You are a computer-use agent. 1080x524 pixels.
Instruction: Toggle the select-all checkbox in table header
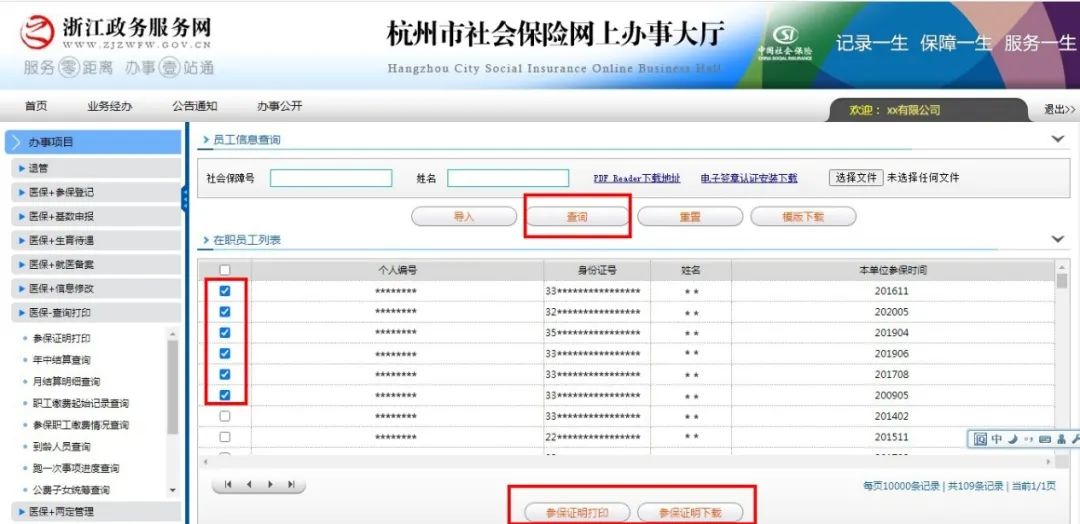(x=225, y=271)
